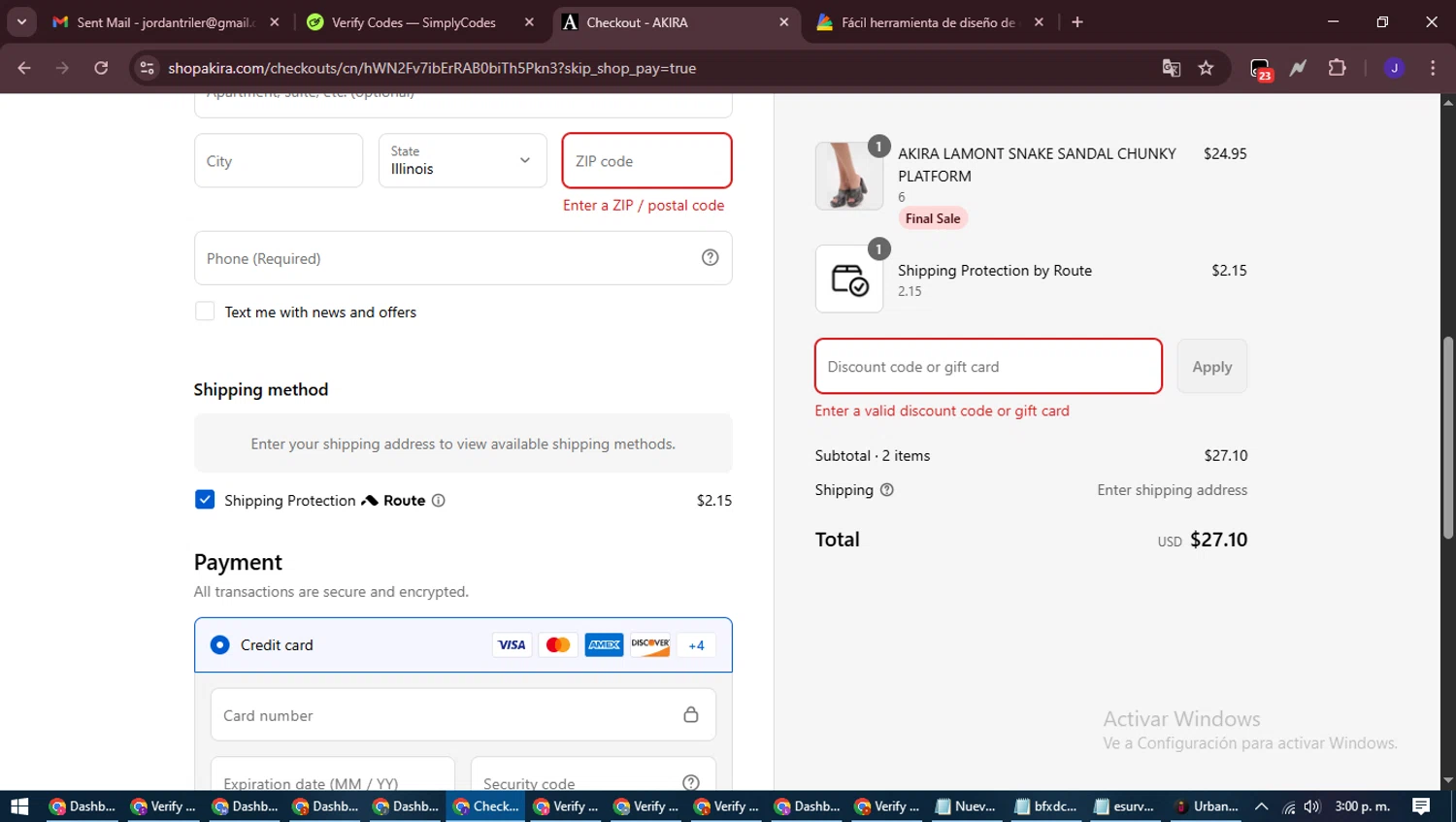
Task: Focus the Discount code or gift card field
Action: pos(988,367)
